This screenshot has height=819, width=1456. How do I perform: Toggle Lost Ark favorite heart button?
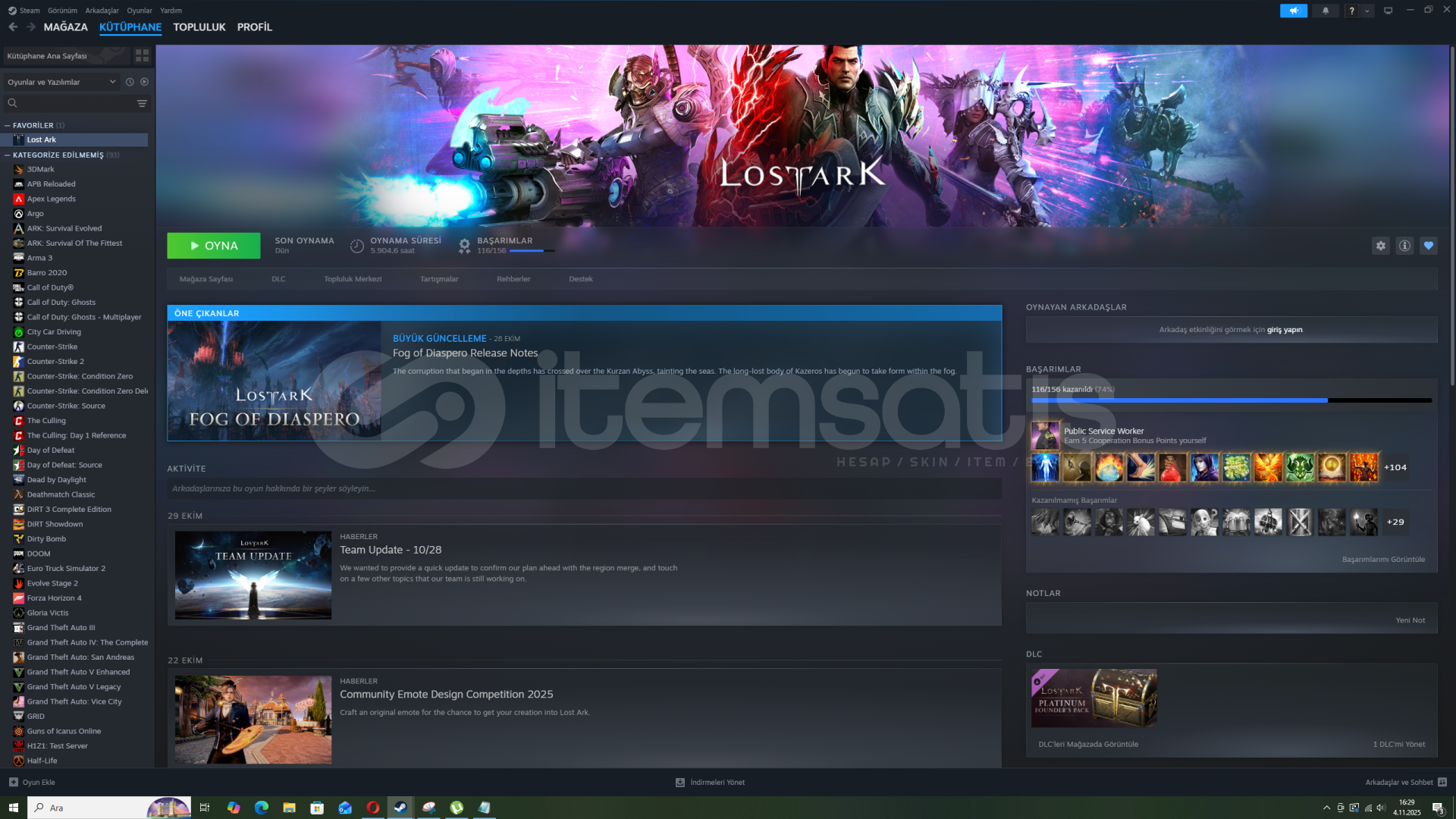click(1429, 246)
